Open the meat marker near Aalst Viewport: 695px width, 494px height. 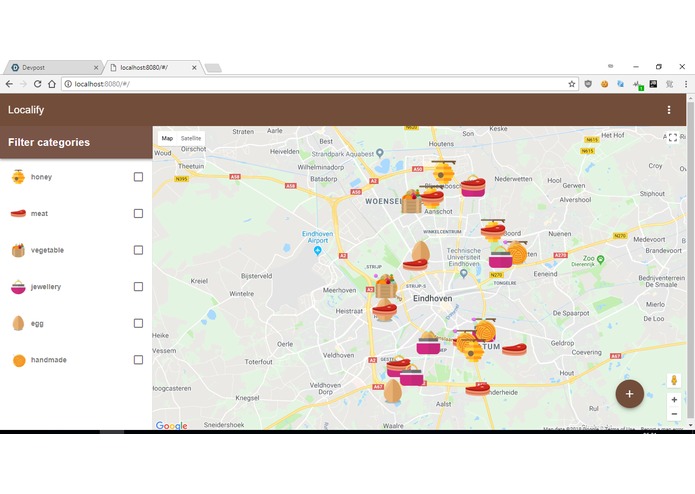pyautogui.click(x=478, y=389)
